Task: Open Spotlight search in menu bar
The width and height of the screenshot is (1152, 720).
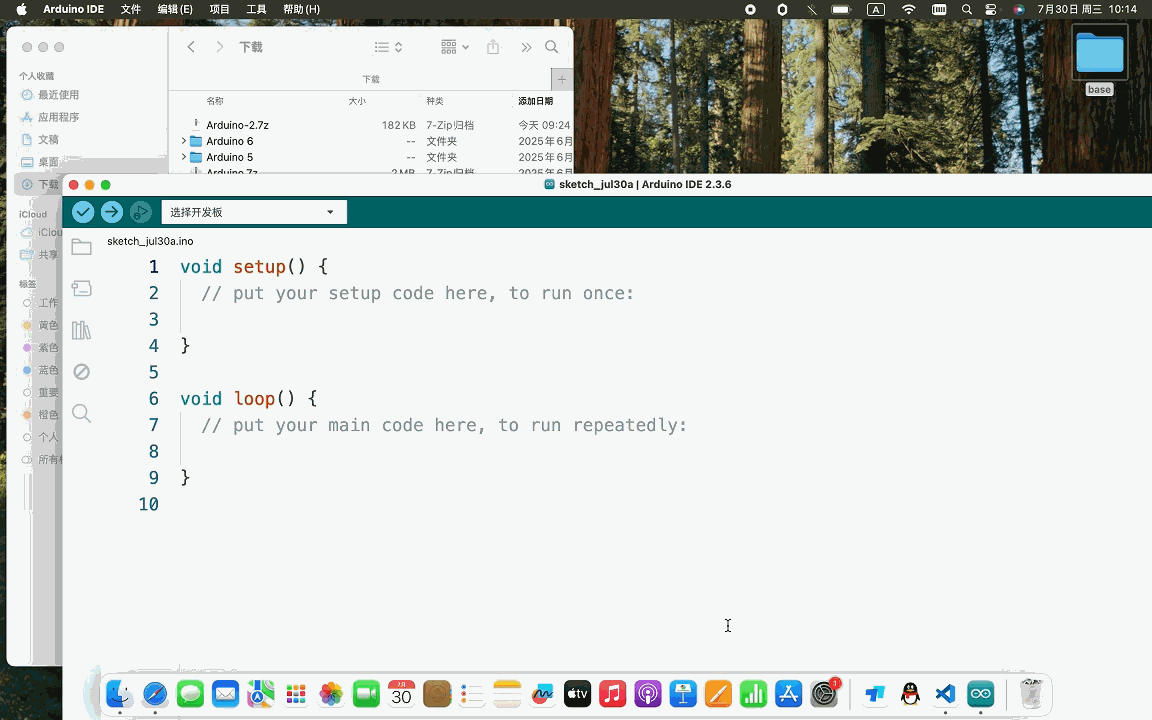Action: tap(967, 10)
